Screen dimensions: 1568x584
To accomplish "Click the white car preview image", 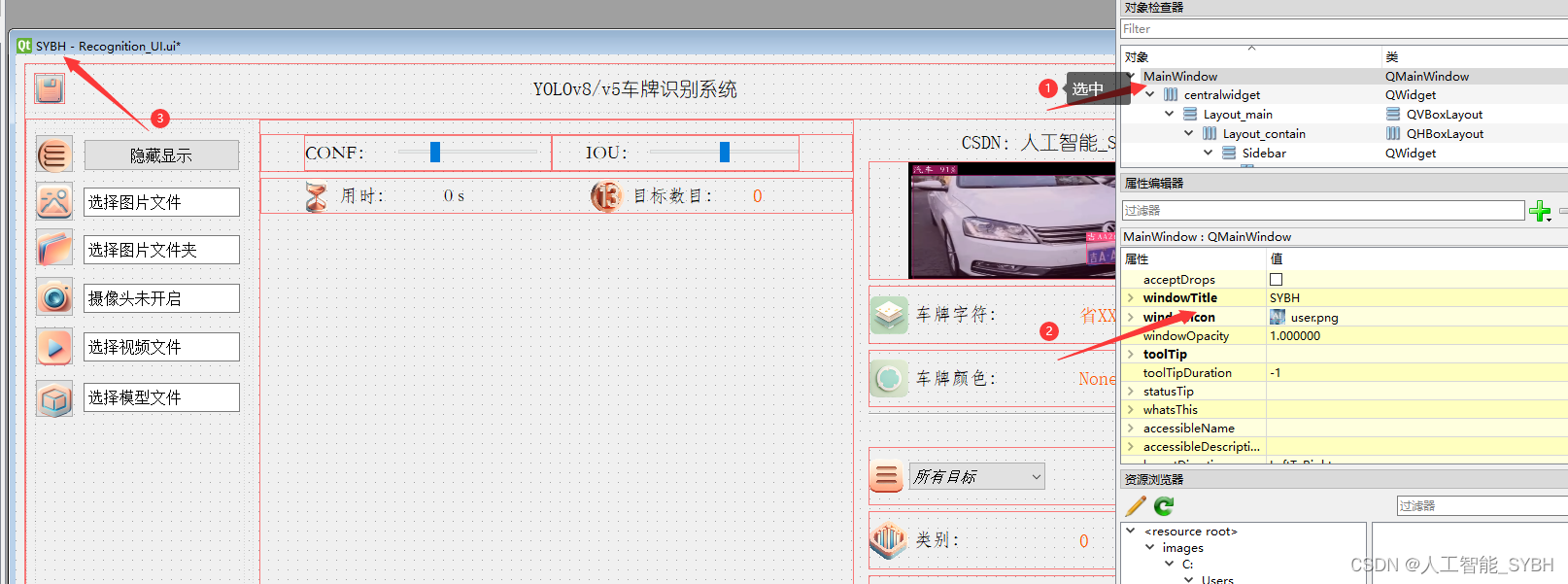I will coord(1011,221).
